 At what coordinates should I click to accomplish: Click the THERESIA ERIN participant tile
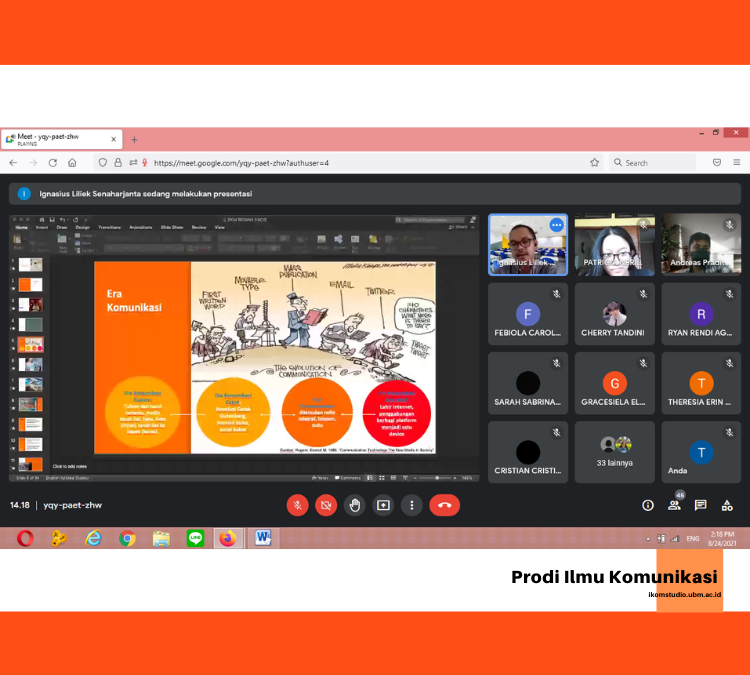(x=701, y=383)
